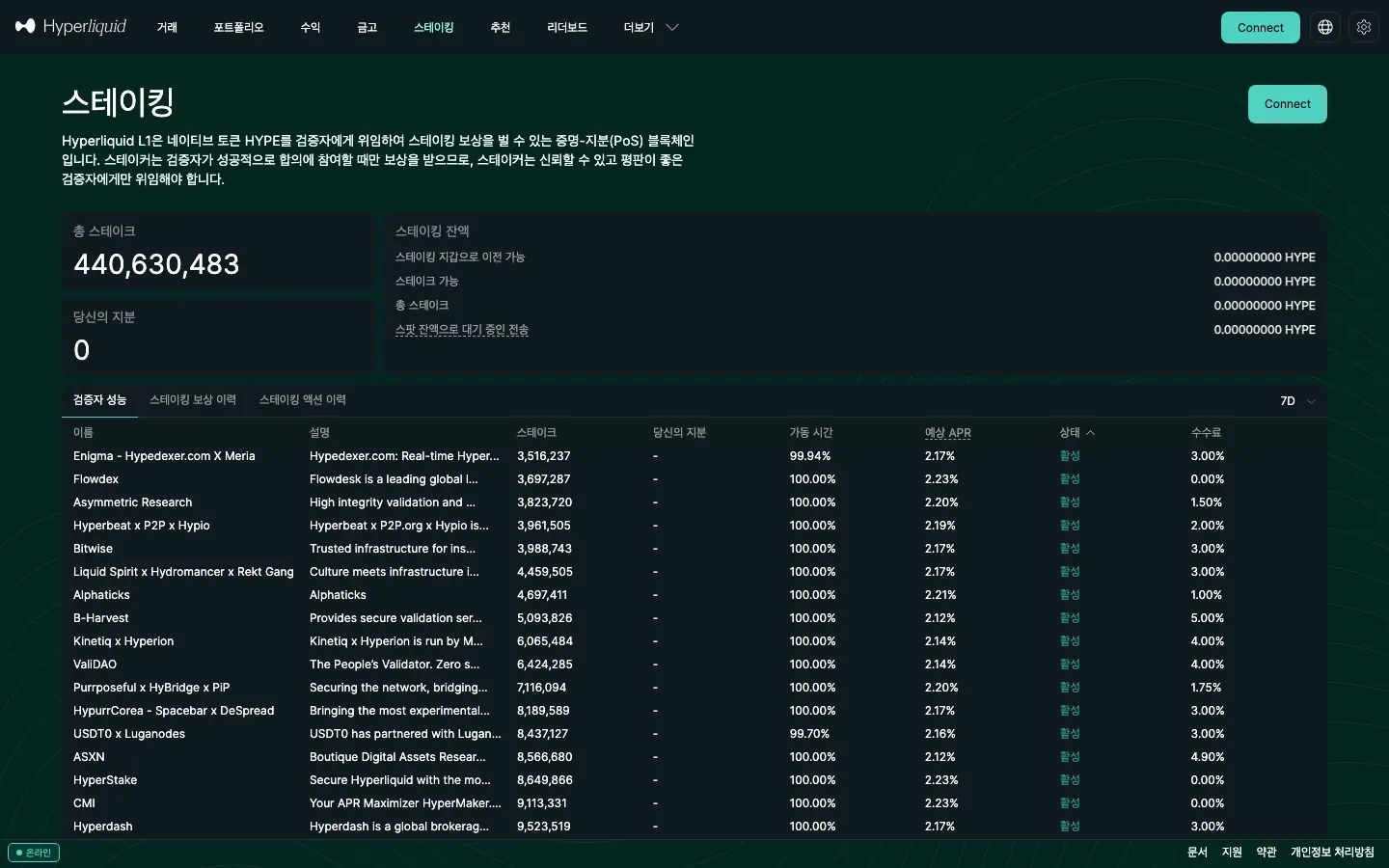Viewport: 1389px width, 868px height.
Task: Click the Connect button in the top navigation
Action: [1261, 27]
